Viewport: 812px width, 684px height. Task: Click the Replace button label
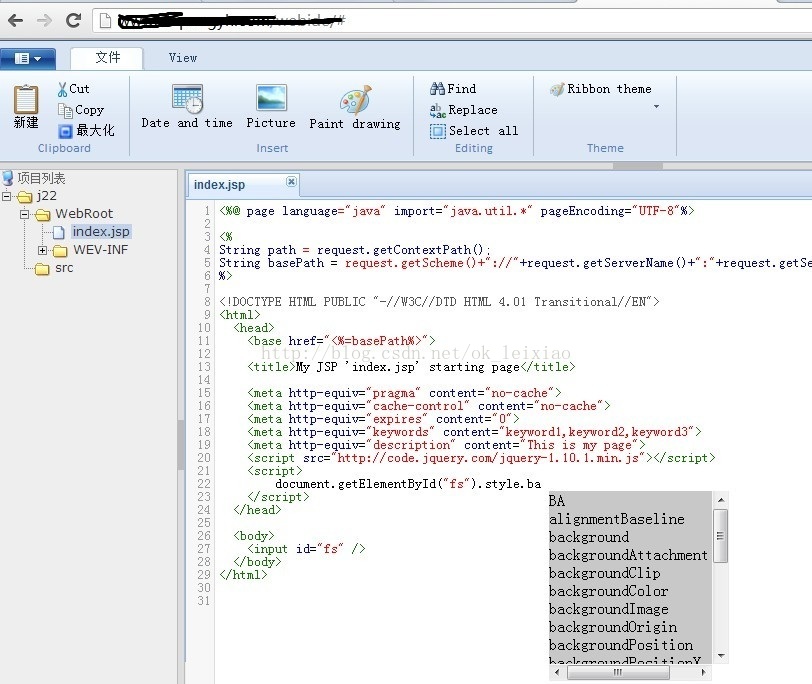pos(473,110)
